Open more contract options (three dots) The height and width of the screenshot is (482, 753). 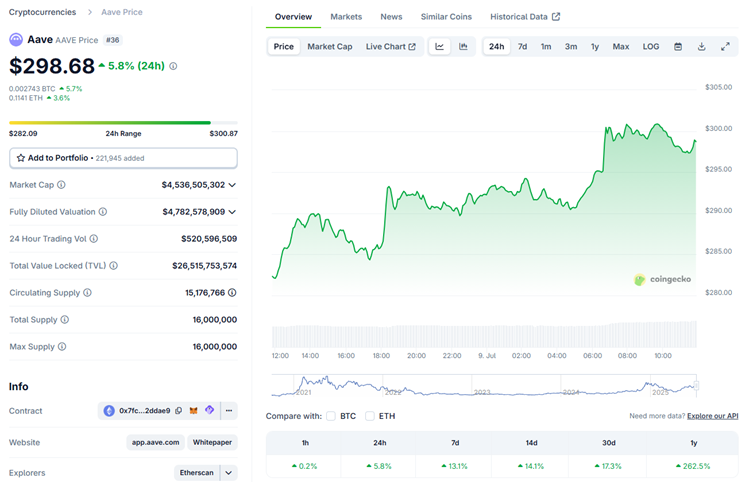tap(229, 410)
